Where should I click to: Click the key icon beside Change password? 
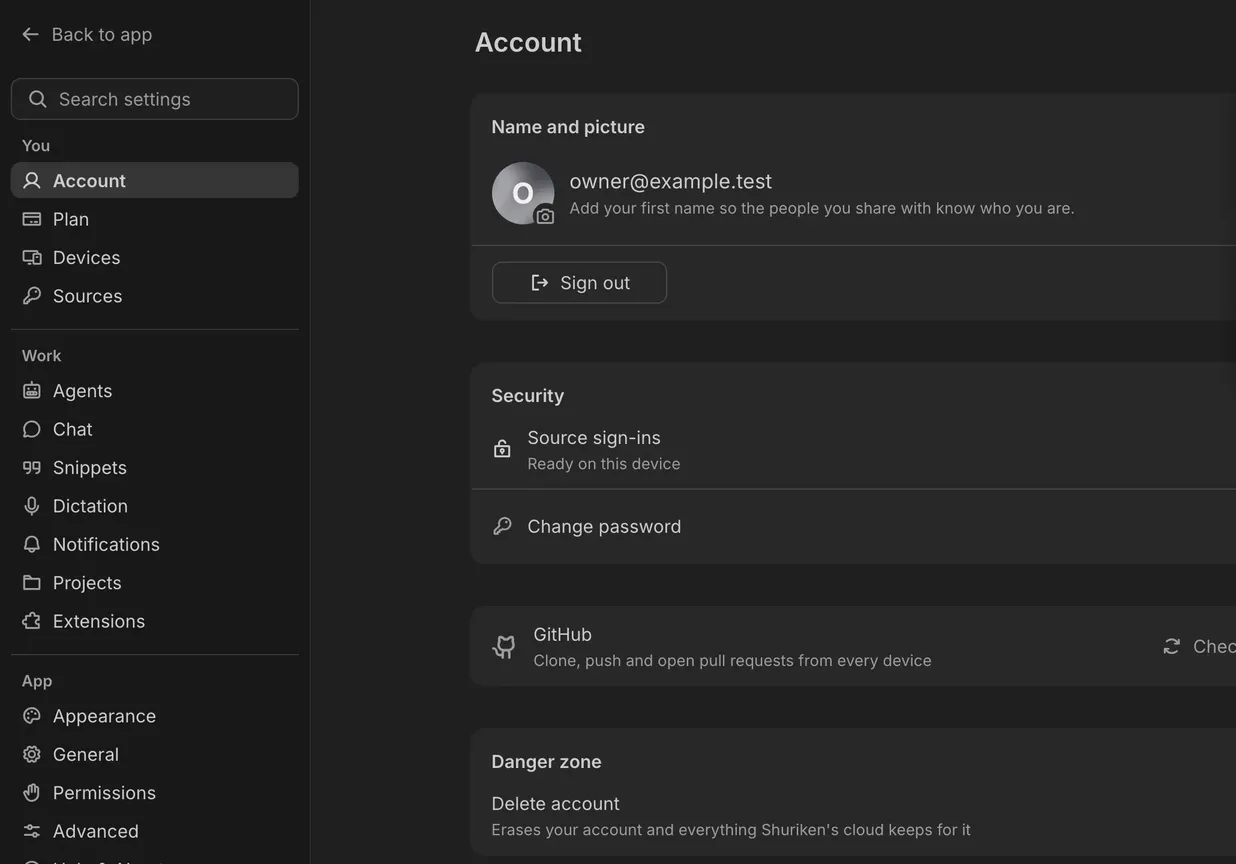pos(502,526)
